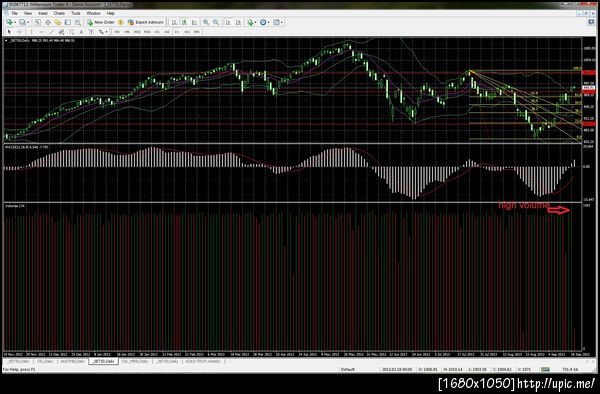Switch chart to Candlesticks mode
Viewport: 600px width, 394px height.
tap(184, 22)
